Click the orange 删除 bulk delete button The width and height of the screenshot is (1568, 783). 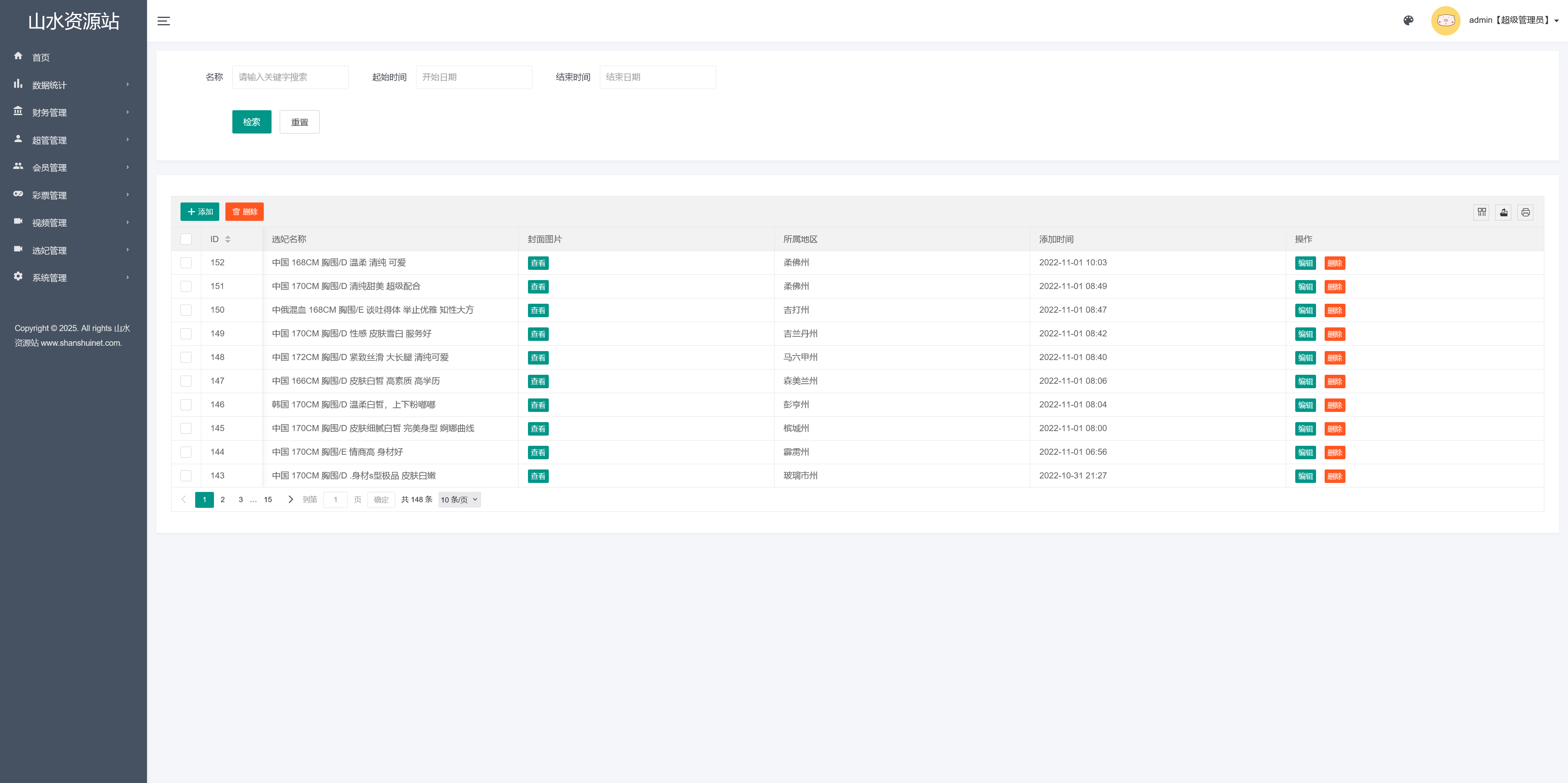pyautogui.click(x=244, y=212)
